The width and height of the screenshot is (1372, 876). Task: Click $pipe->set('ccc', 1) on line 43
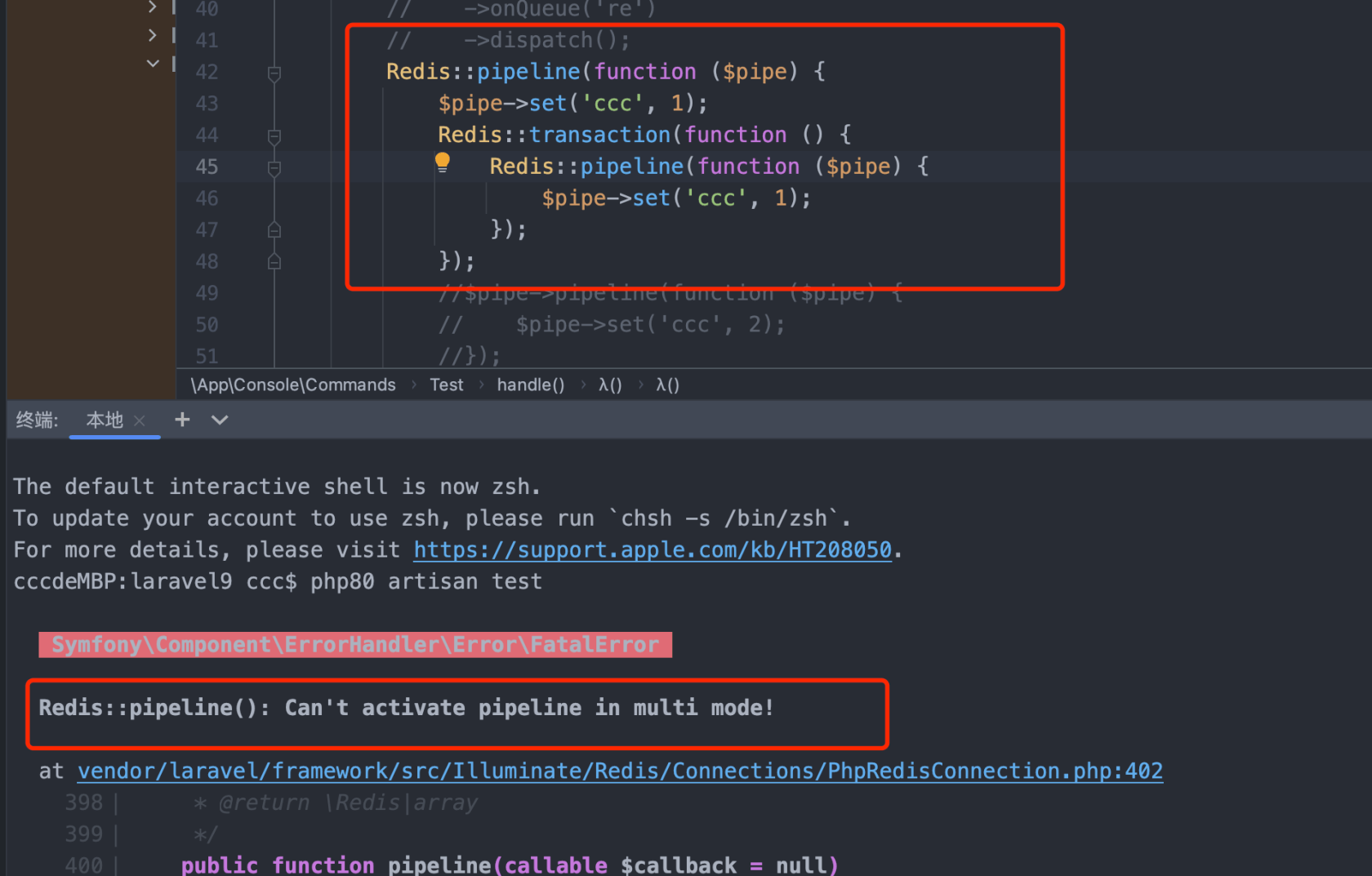[x=572, y=104]
